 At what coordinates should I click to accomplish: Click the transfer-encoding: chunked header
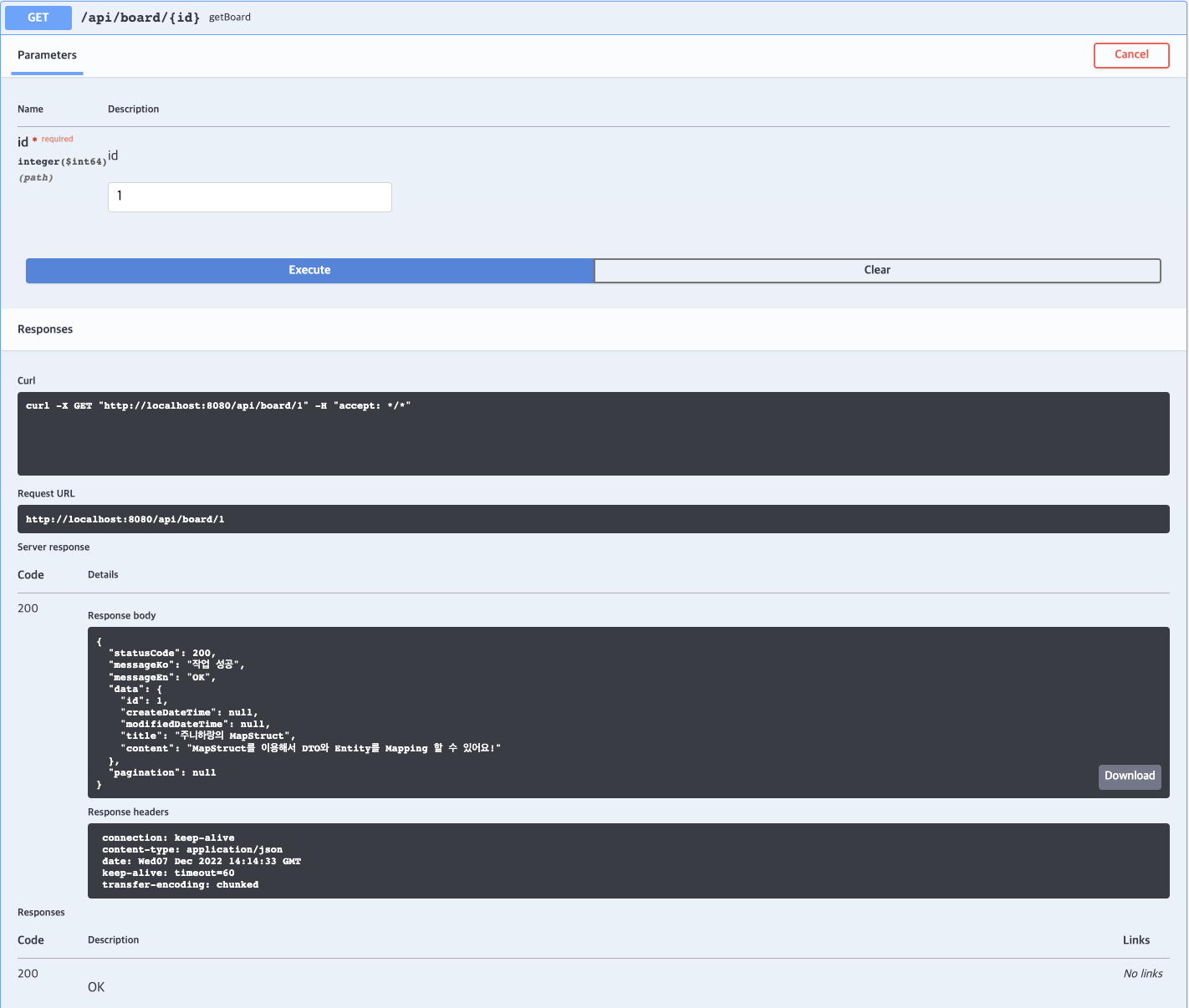(x=181, y=885)
